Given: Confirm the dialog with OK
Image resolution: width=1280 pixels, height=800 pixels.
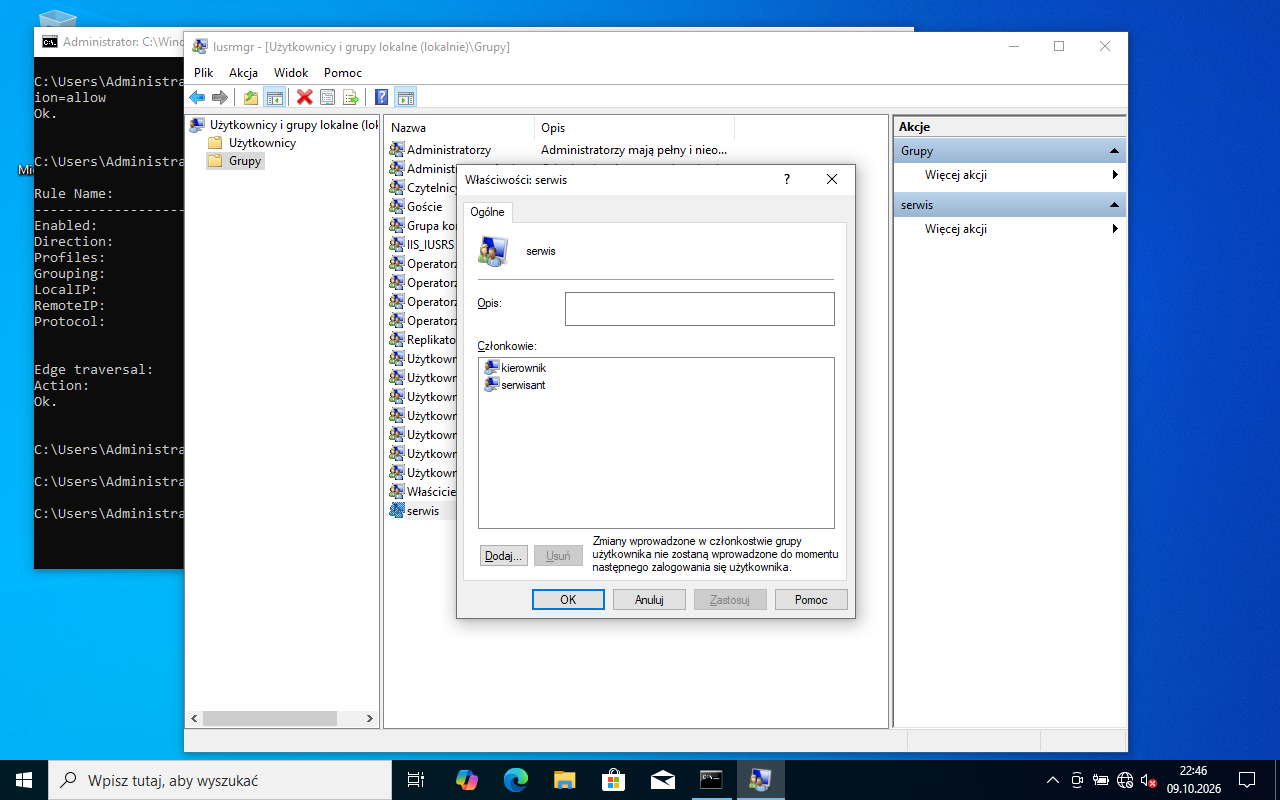Looking at the screenshot, I should click(568, 600).
